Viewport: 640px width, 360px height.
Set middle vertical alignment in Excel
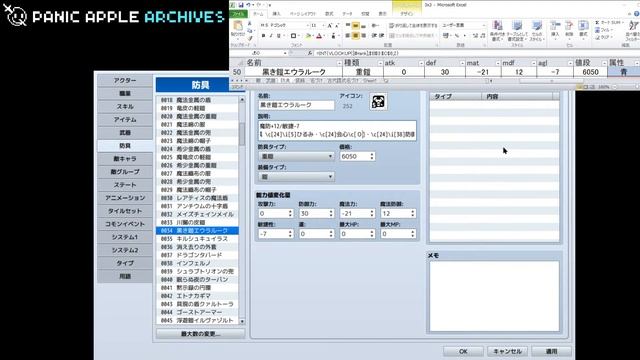pyautogui.click(x=356, y=25)
